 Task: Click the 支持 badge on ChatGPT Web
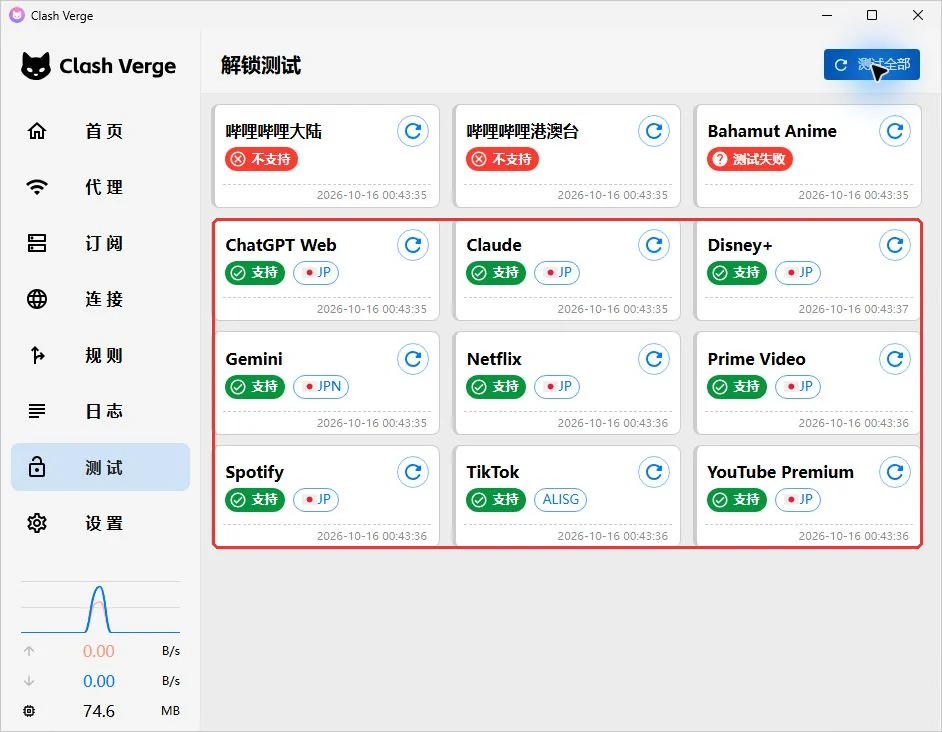[255, 273]
